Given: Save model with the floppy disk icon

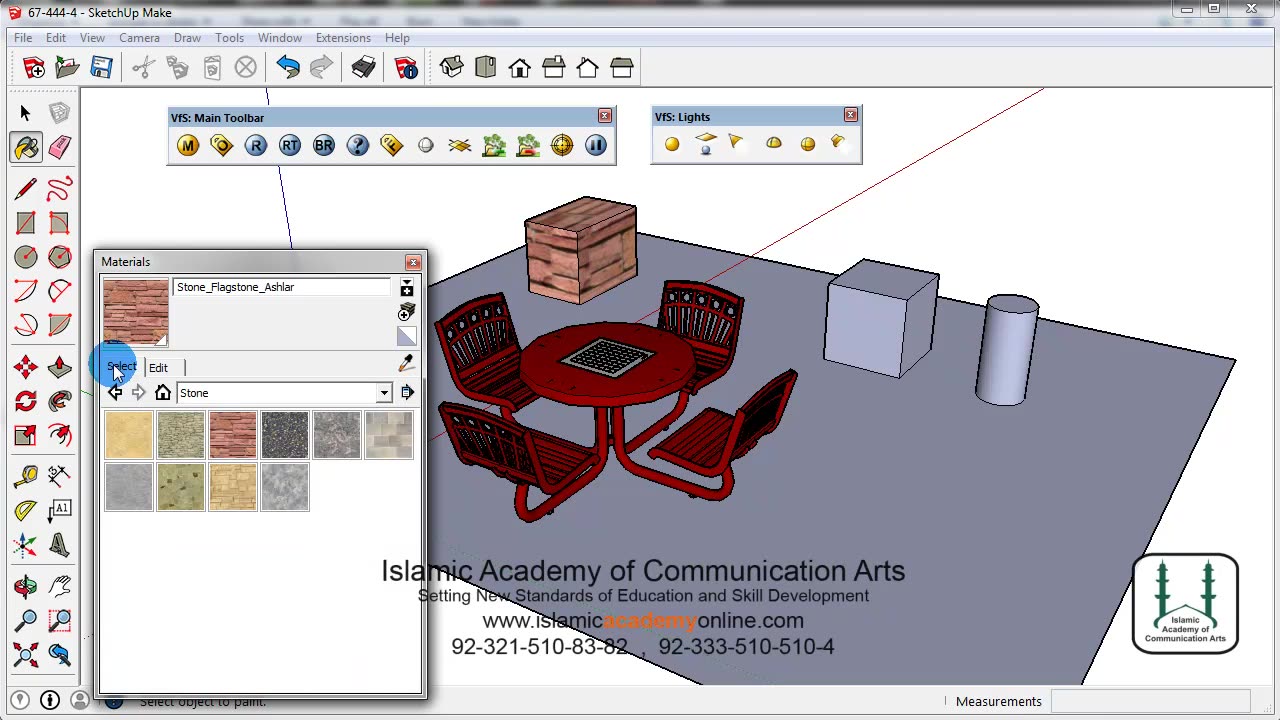Looking at the screenshot, I should pyautogui.click(x=102, y=67).
